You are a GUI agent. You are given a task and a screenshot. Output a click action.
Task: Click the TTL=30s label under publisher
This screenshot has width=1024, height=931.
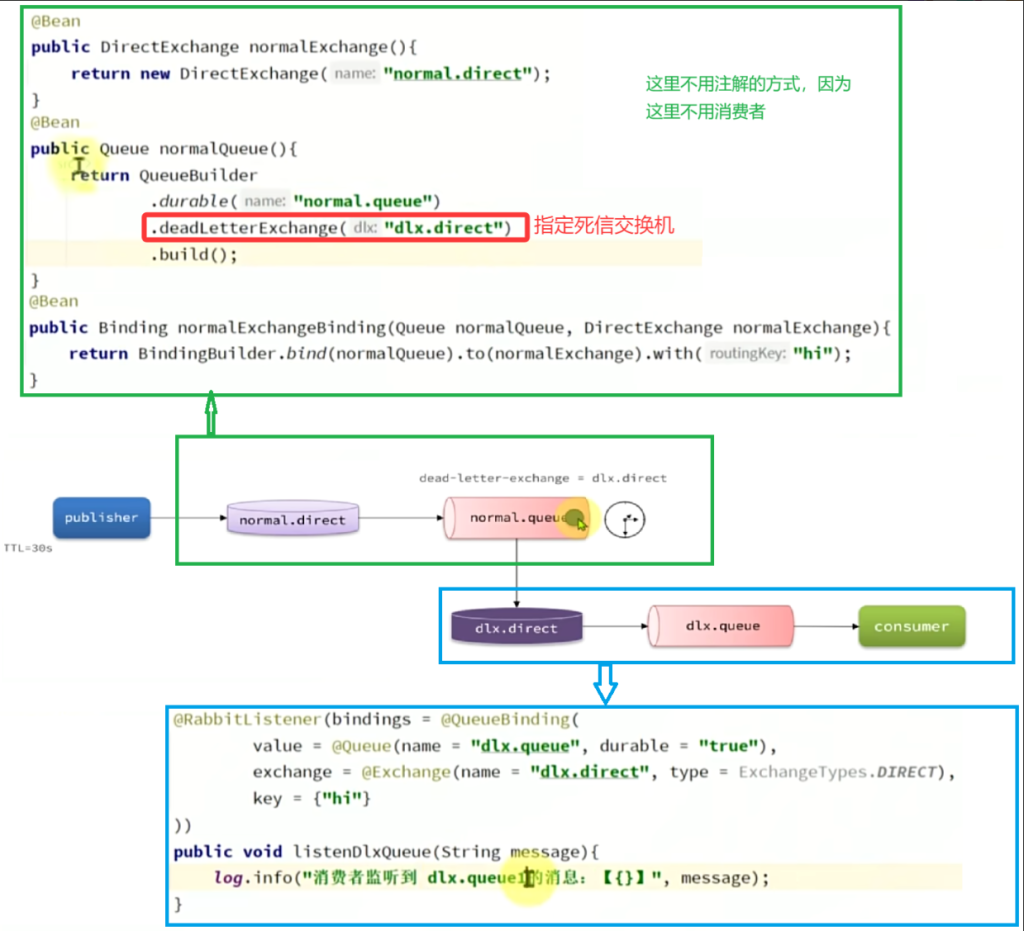click(27, 548)
